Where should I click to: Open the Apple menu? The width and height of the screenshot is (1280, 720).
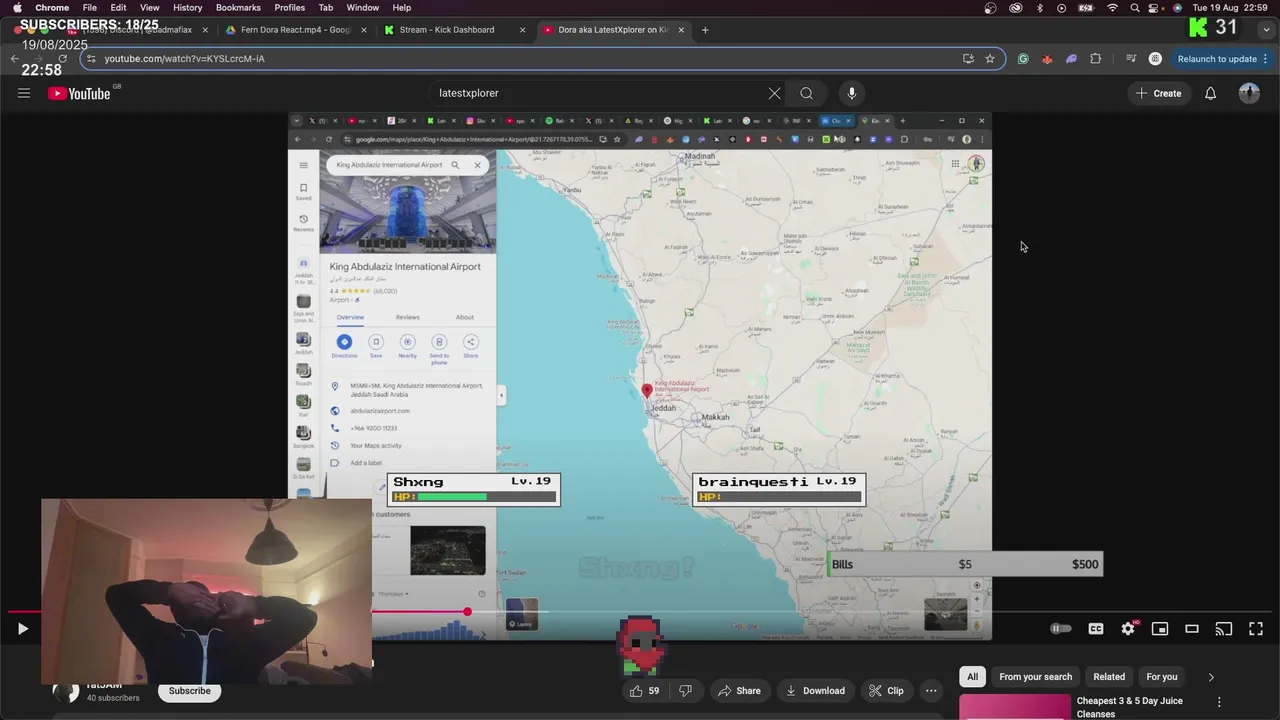click(17, 8)
